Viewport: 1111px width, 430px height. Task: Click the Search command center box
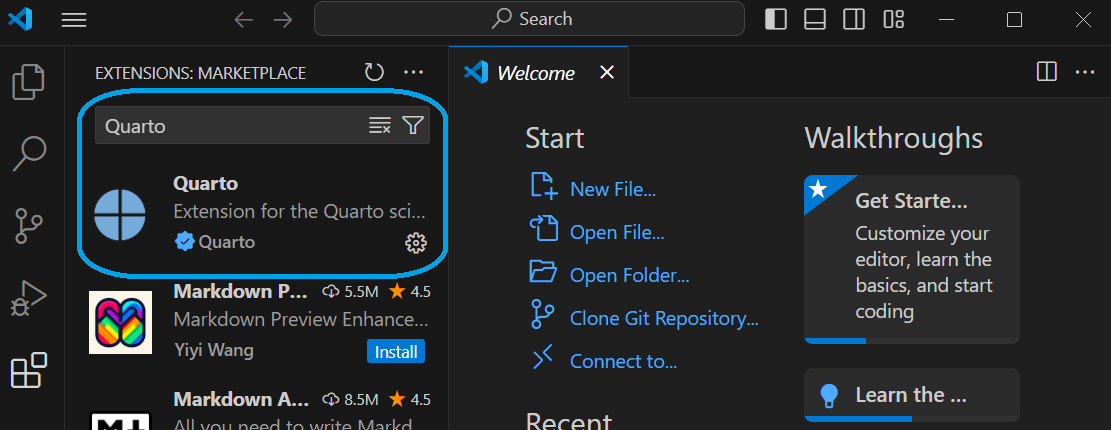pos(529,19)
